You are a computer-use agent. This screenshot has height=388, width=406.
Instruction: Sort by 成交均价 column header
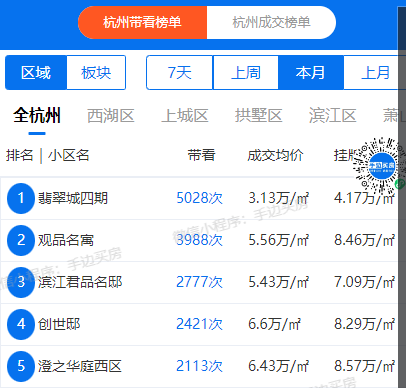[275, 155]
